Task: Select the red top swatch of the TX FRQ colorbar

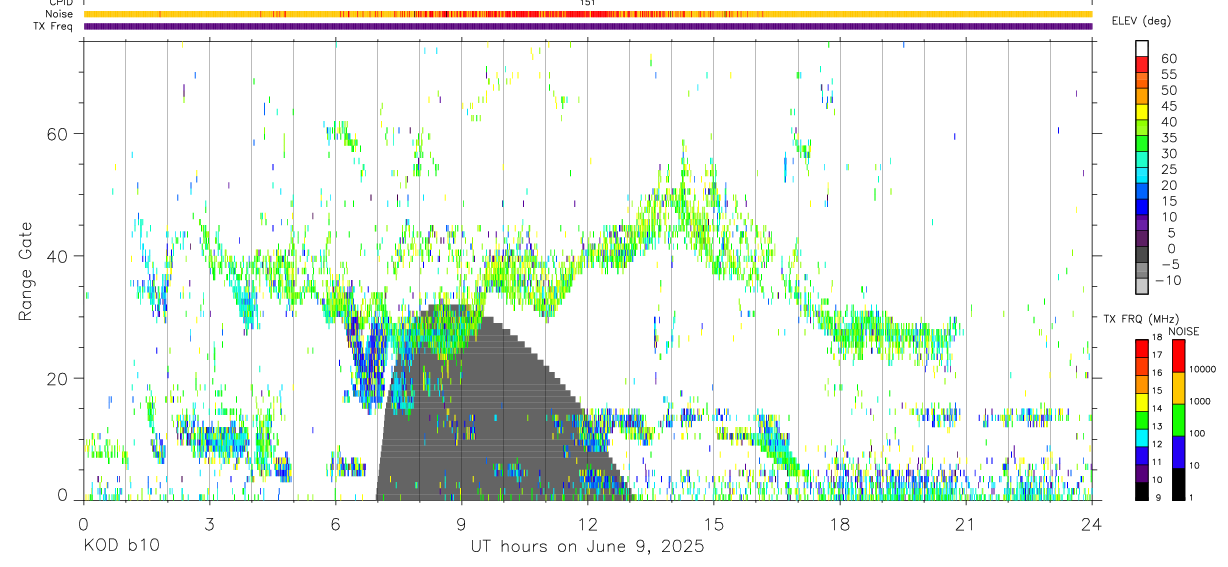Action: click(x=1142, y=348)
